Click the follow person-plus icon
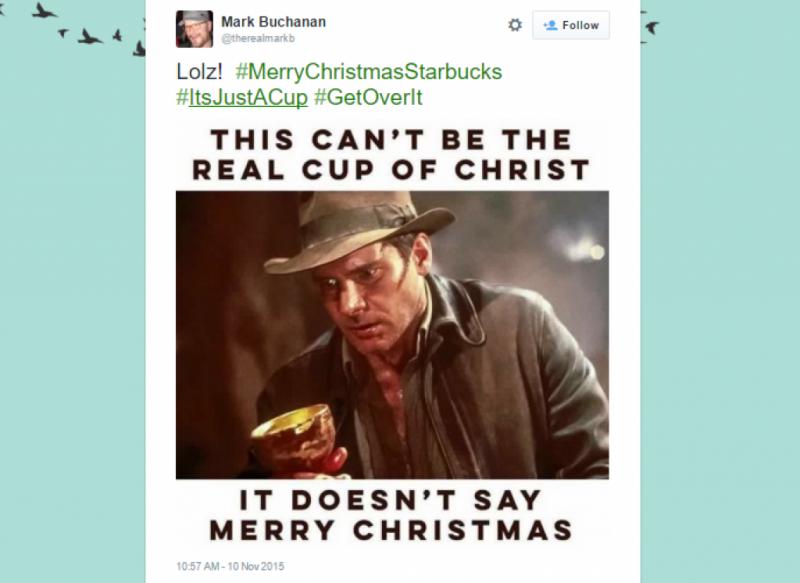Screen dimensions: 800x583 tap(550, 25)
